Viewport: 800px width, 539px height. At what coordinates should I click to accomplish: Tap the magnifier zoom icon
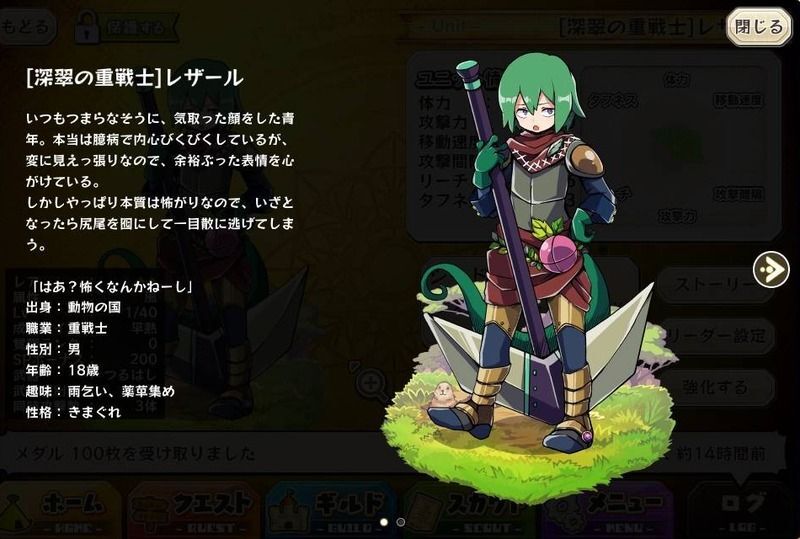click(x=370, y=382)
